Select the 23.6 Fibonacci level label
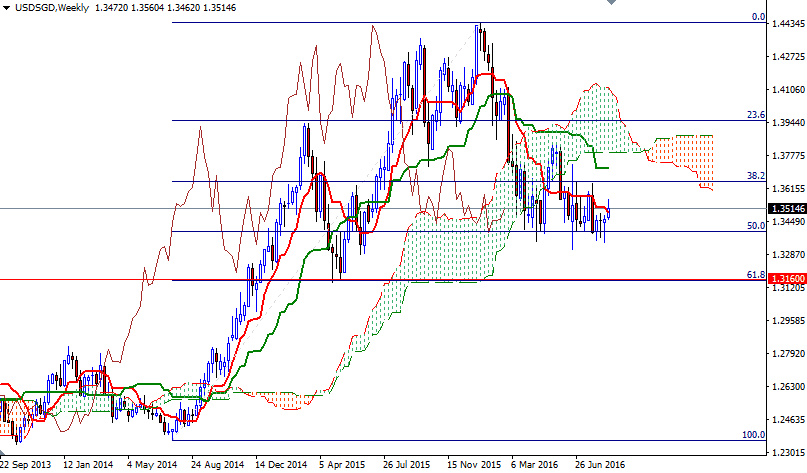The width and height of the screenshot is (807, 473). coord(756,115)
